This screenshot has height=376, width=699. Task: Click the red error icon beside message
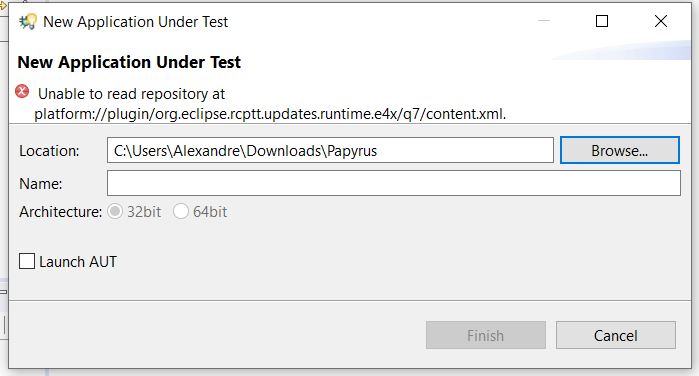click(22, 92)
